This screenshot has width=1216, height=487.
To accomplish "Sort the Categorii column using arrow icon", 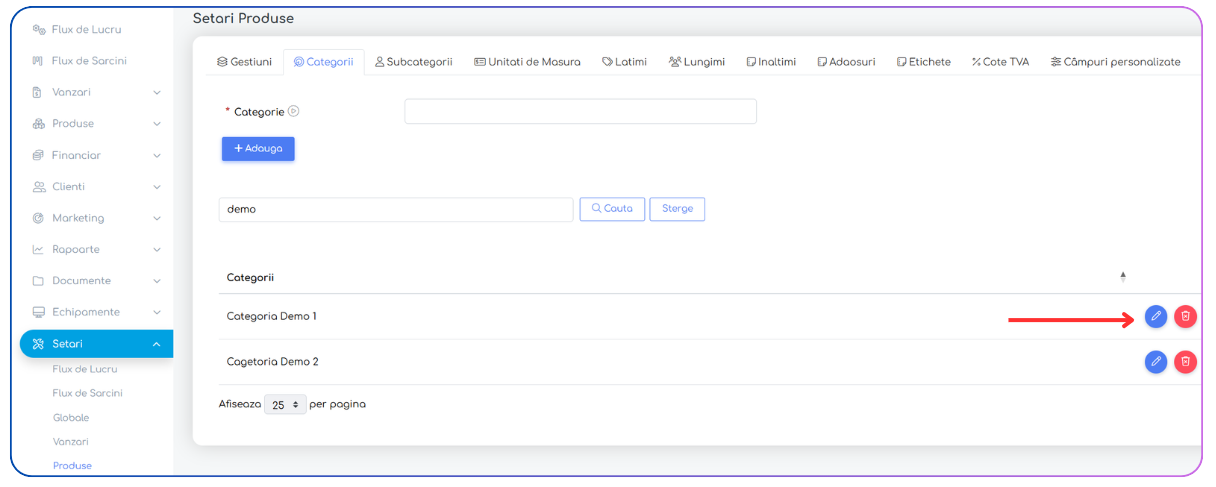I will pyautogui.click(x=1123, y=277).
